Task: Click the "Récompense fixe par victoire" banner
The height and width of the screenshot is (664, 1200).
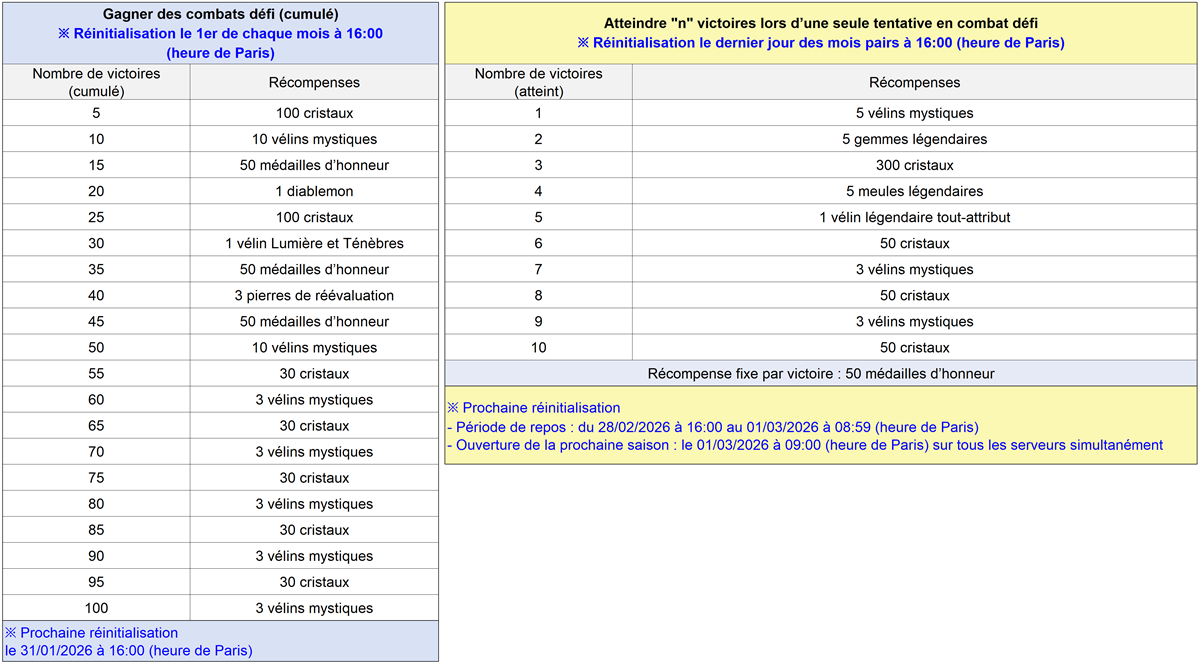Action: (820, 373)
